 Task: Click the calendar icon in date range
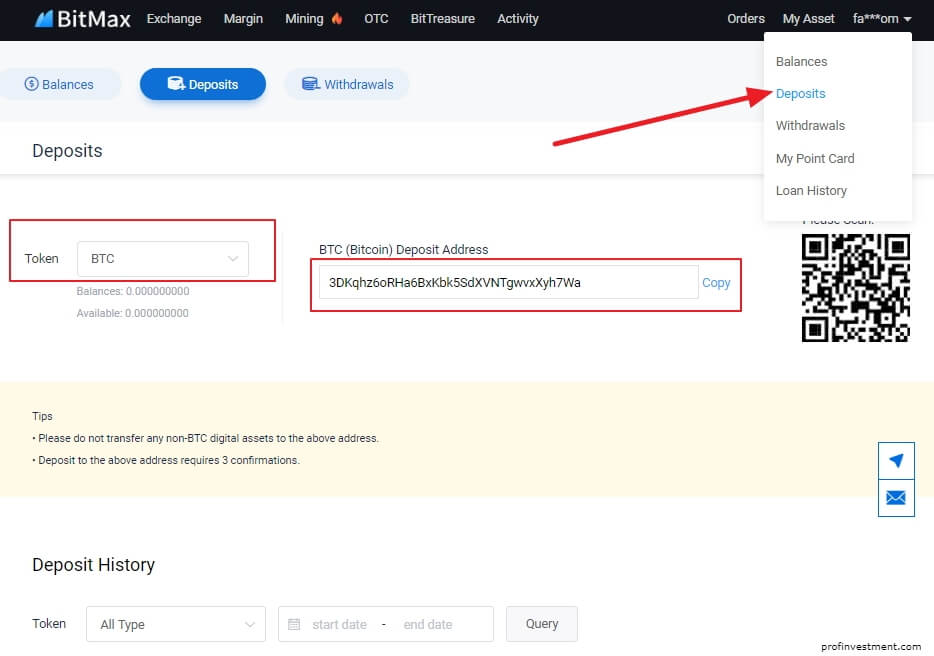point(294,624)
